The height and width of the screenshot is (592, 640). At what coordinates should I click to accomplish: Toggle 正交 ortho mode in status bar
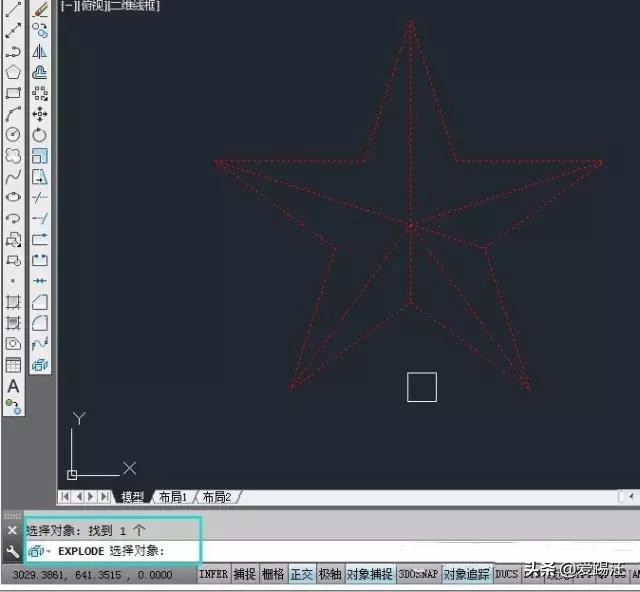click(x=301, y=574)
